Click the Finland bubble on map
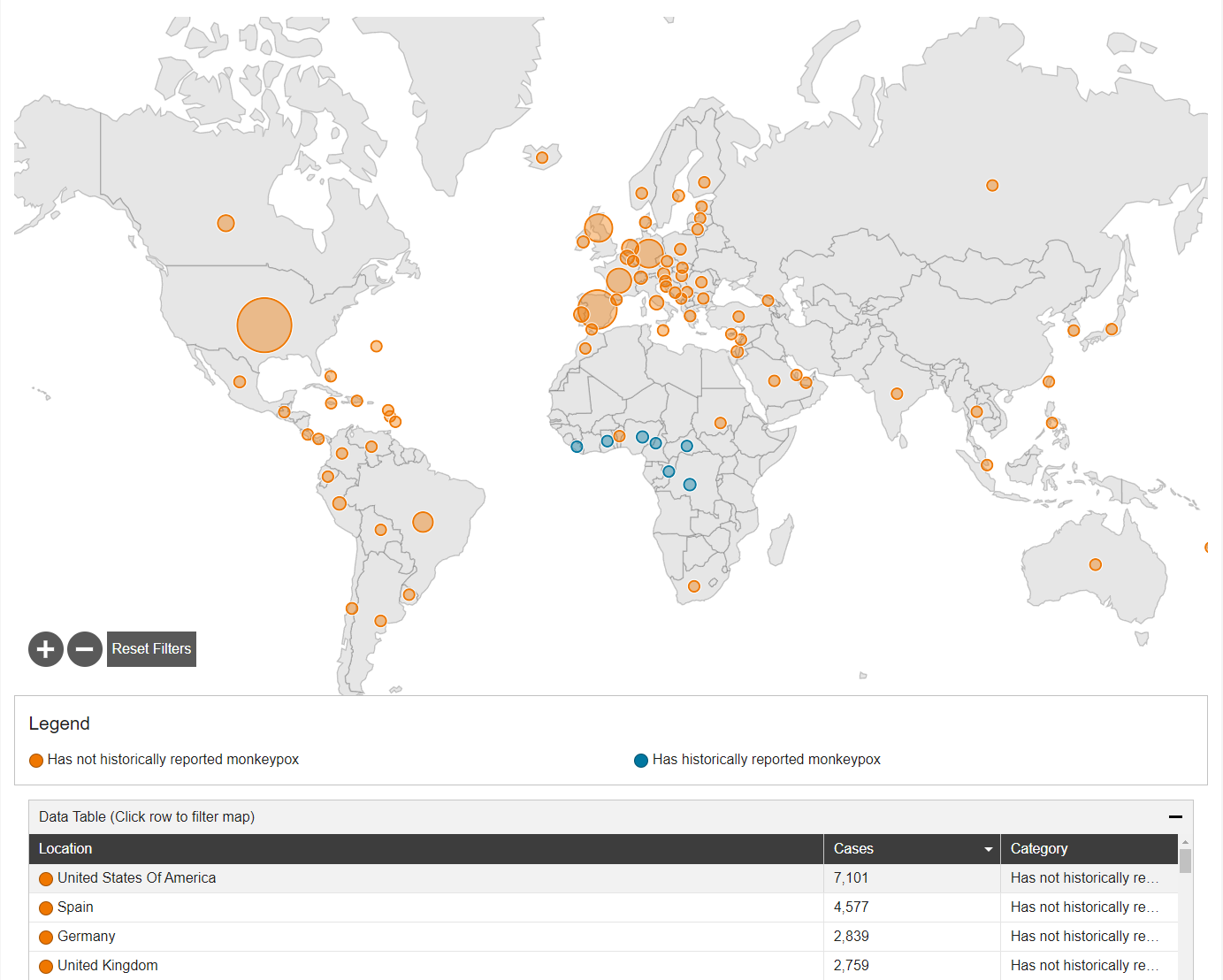The height and width of the screenshot is (980, 1223). click(x=704, y=182)
